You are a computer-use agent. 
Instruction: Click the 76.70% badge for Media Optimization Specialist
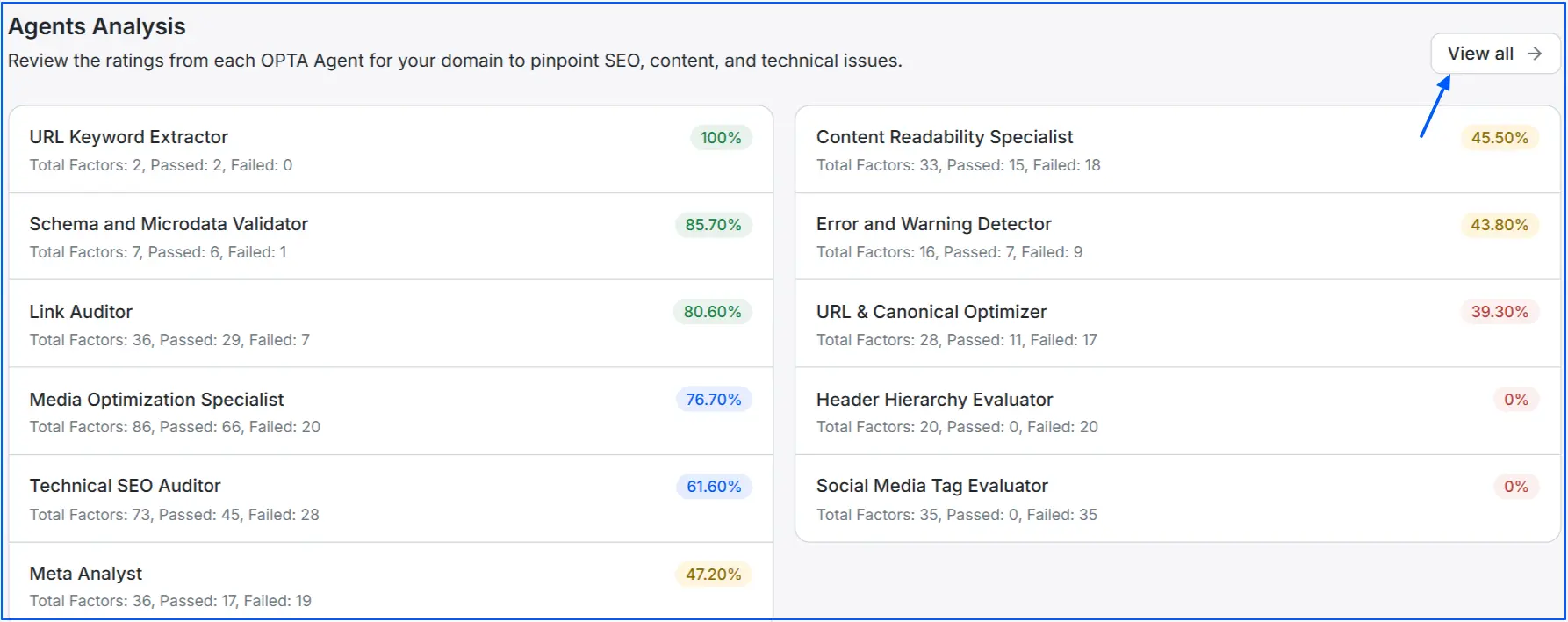[713, 400]
